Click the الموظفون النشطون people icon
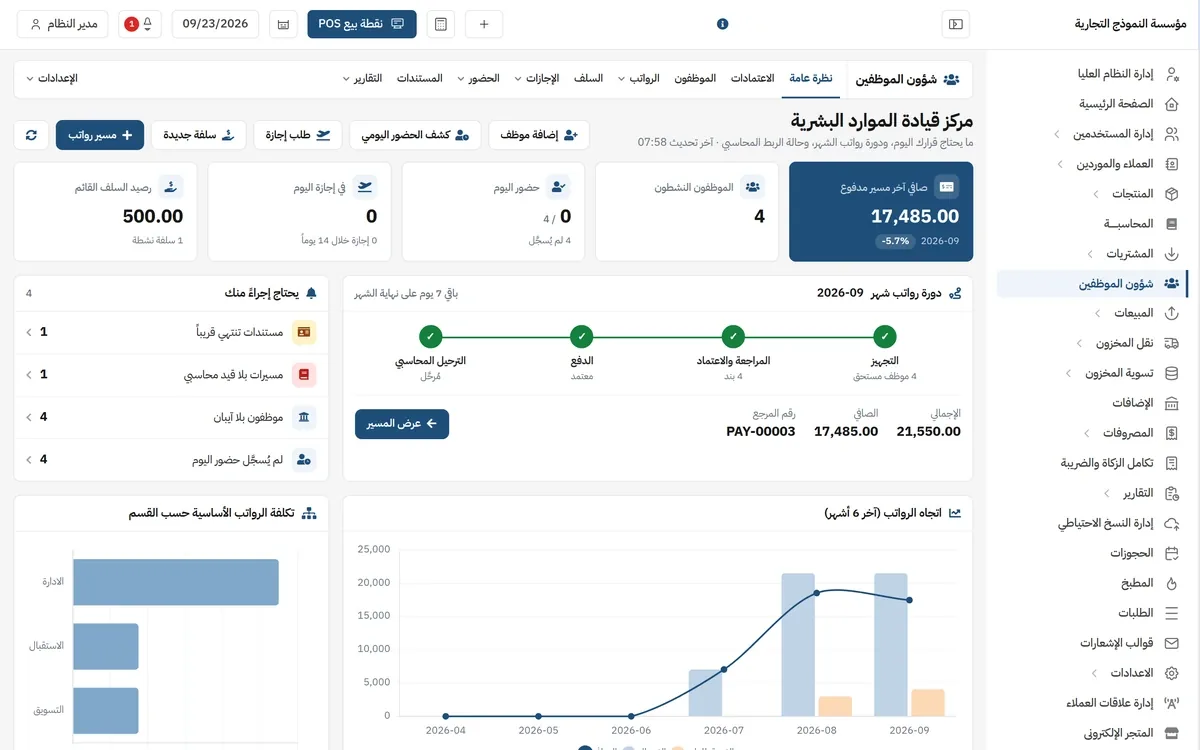Viewport: 1200px width, 750px height. (753, 187)
